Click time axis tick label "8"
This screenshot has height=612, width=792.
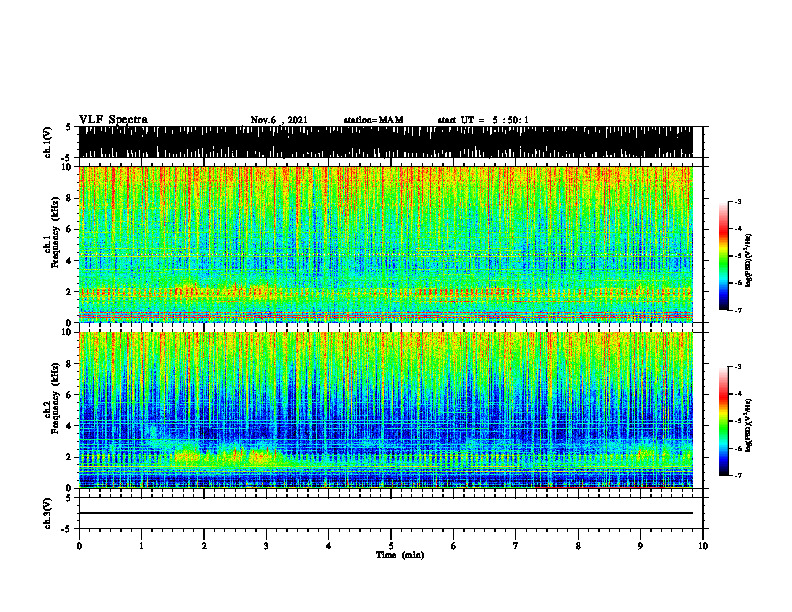pos(578,546)
